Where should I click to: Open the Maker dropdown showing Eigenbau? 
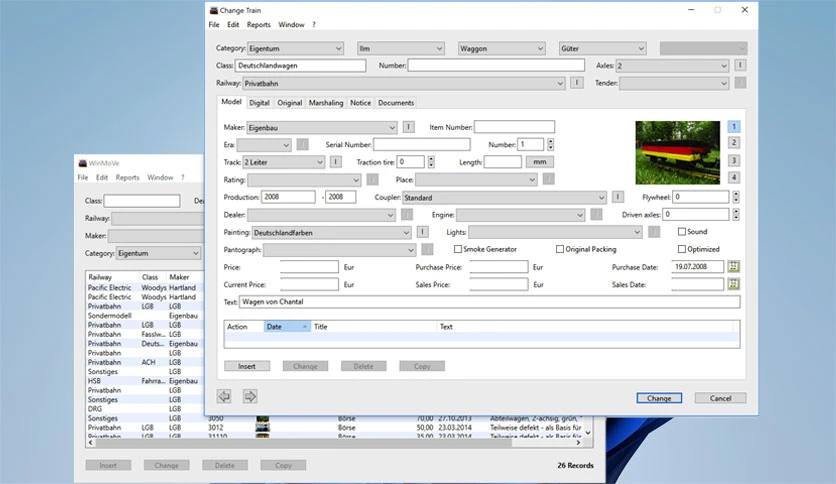click(x=322, y=128)
